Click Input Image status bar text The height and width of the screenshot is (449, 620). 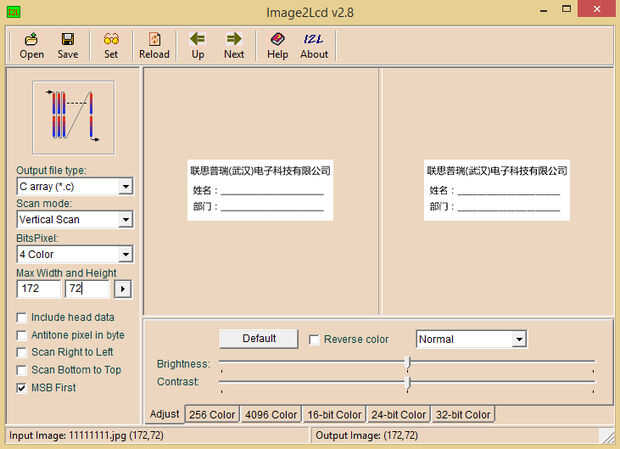tap(86, 436)
